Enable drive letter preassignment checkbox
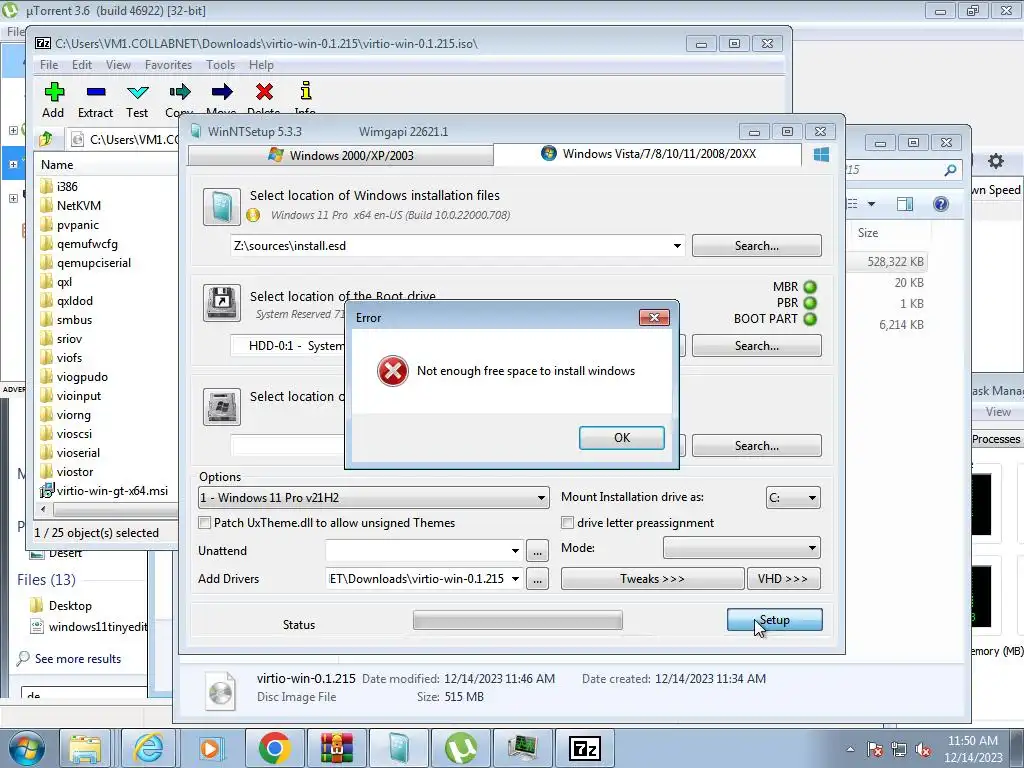The width and height of the screenshot is (1024, 768). 568,523
